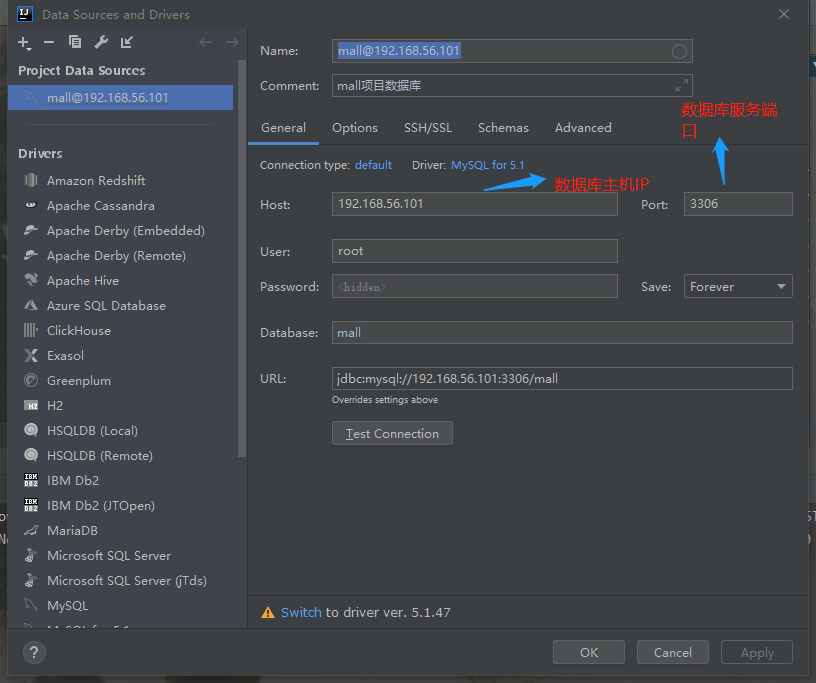Click the Name input field

click(512, 51)
